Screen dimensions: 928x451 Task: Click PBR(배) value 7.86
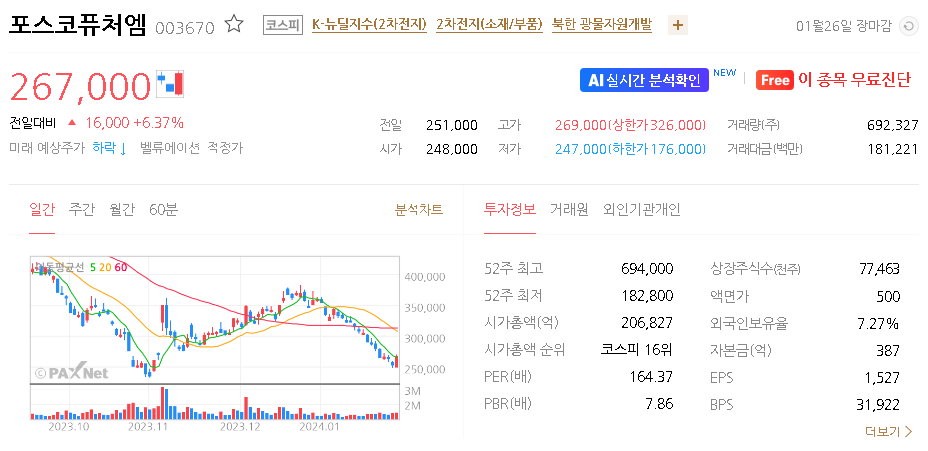pos(660,404)
